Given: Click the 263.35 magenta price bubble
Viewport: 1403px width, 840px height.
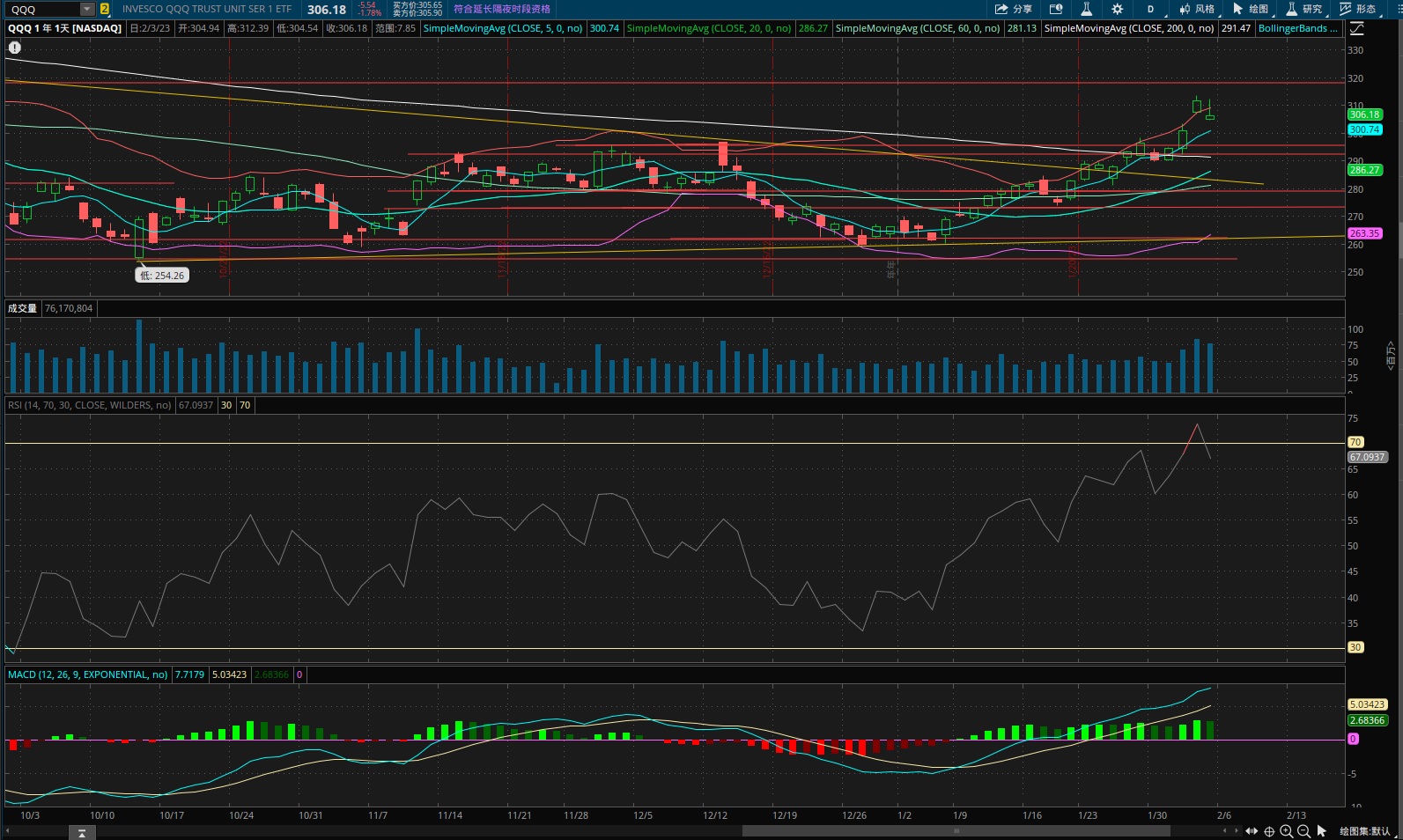Looking at the screenshot, I should click(x=1364, y=233).
